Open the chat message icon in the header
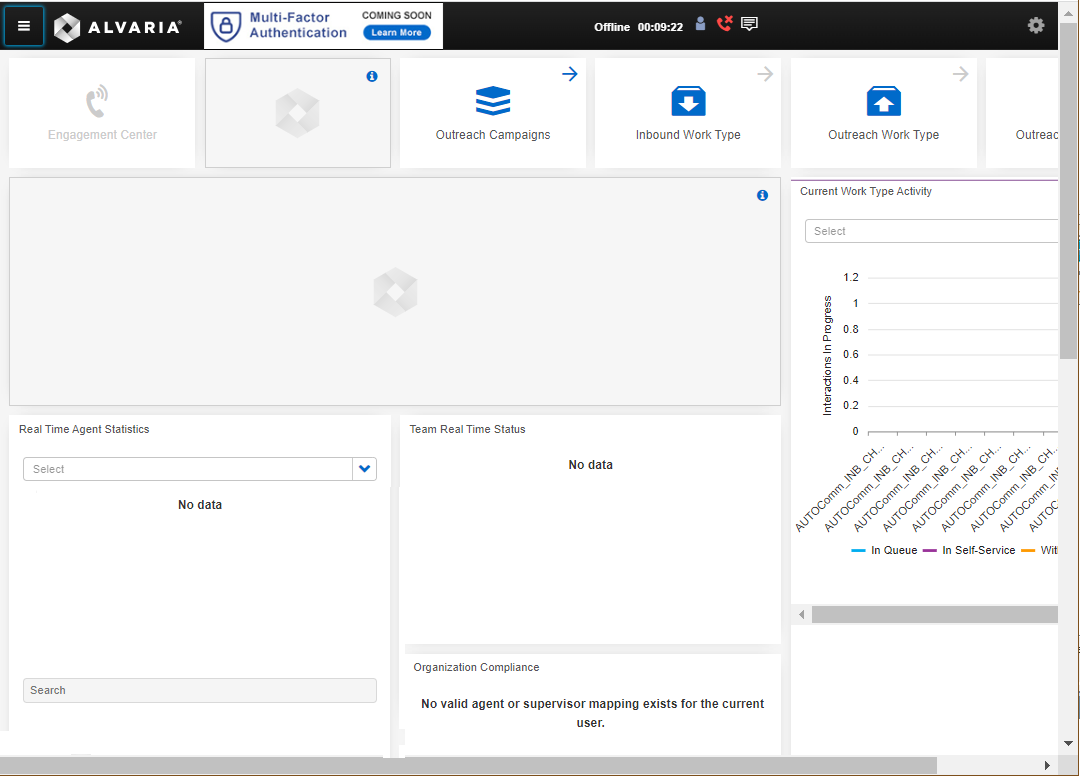 [x=749, y=23]
